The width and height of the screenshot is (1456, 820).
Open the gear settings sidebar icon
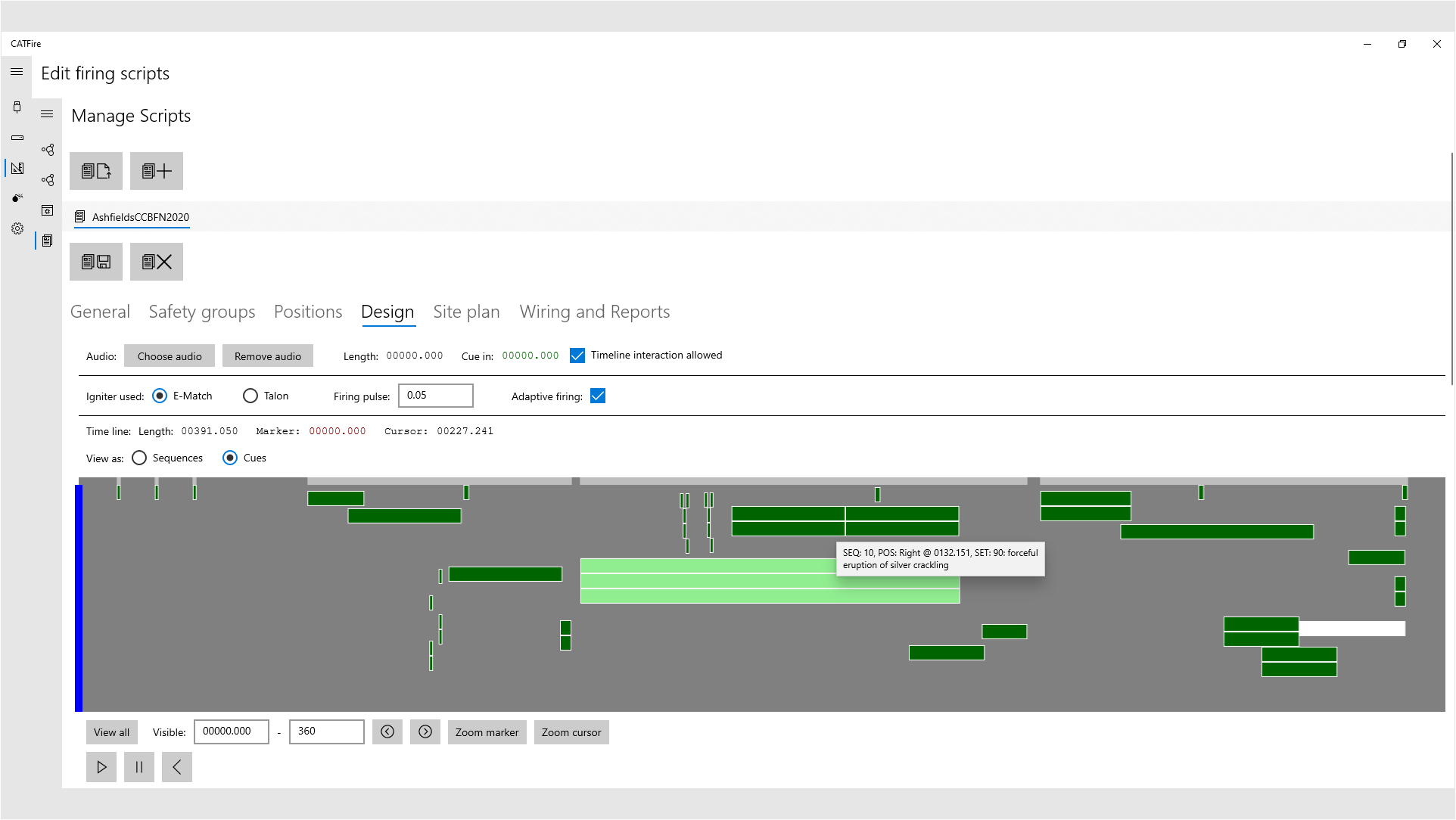click(17, 228)
